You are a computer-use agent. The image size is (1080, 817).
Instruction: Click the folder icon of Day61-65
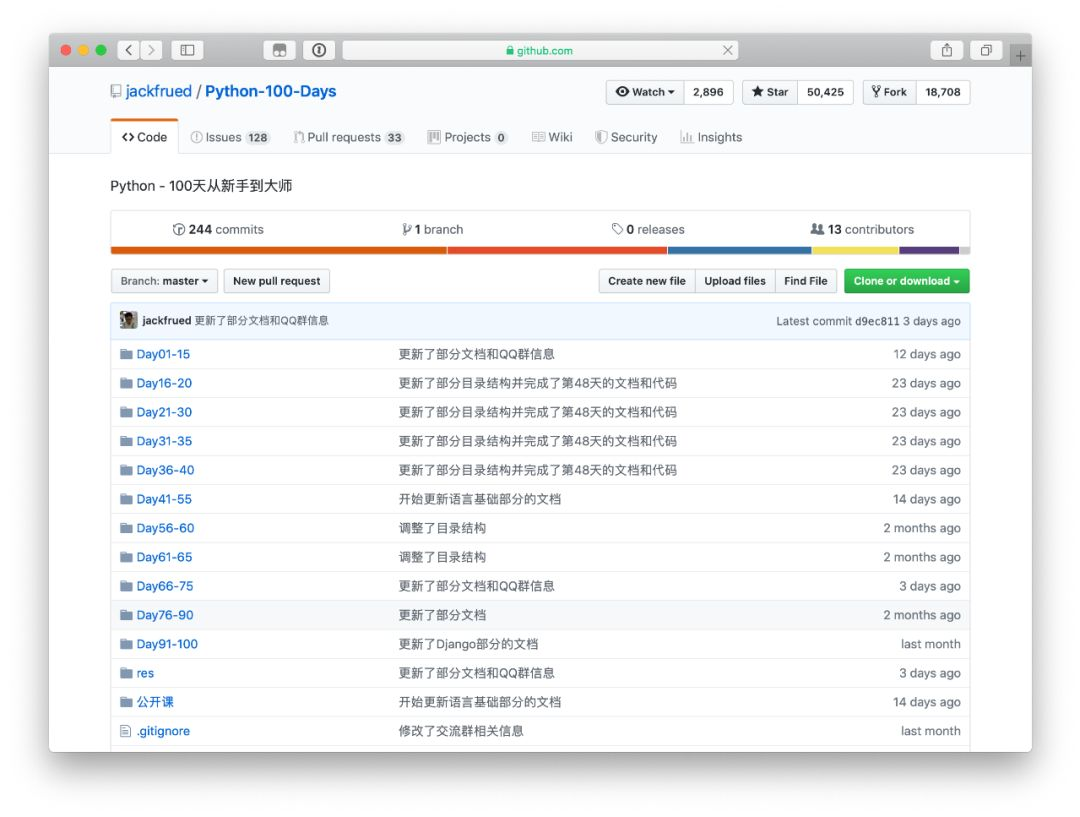126,557
